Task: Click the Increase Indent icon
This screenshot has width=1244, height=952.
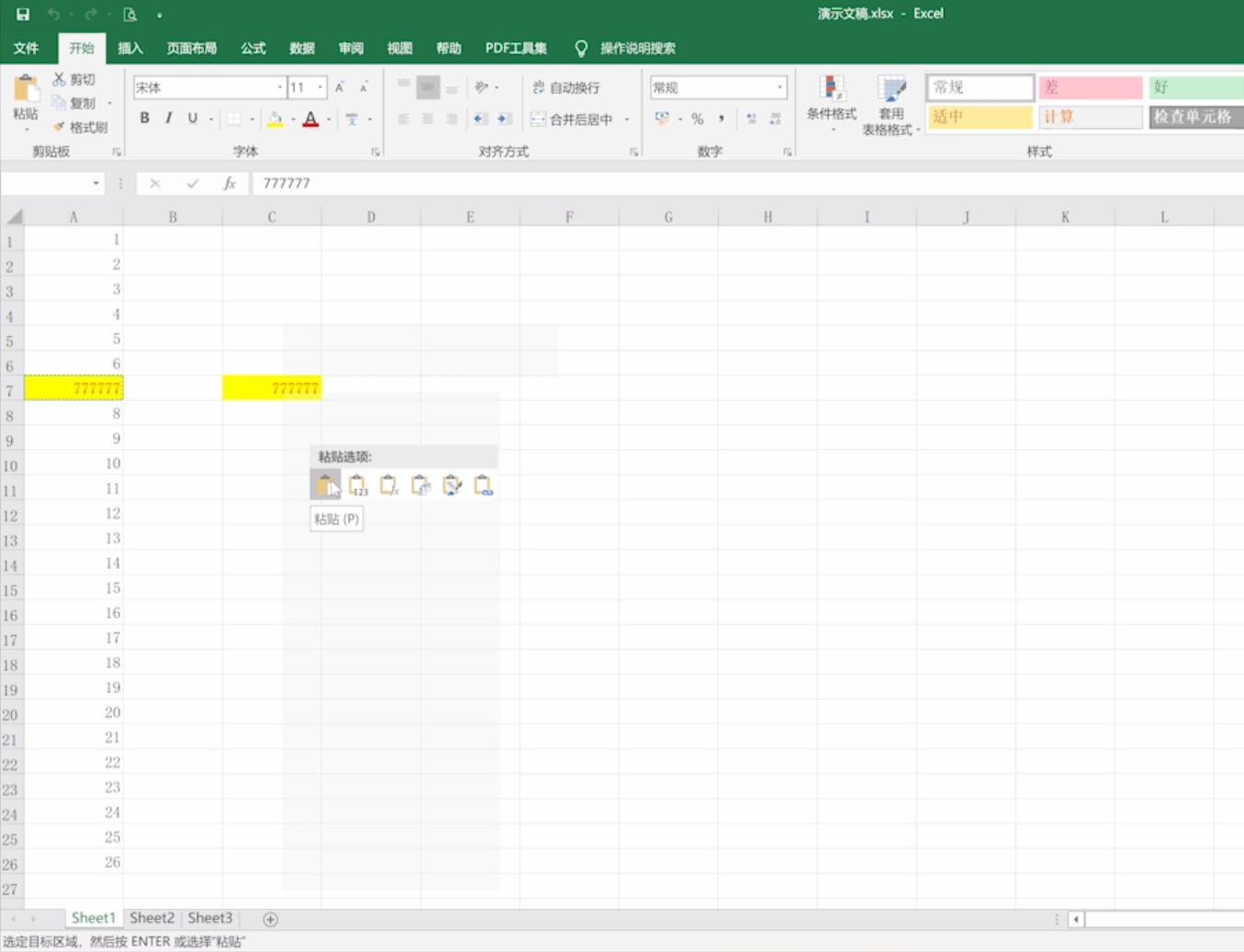Action: pyautogui.click(x=504, y=118)
